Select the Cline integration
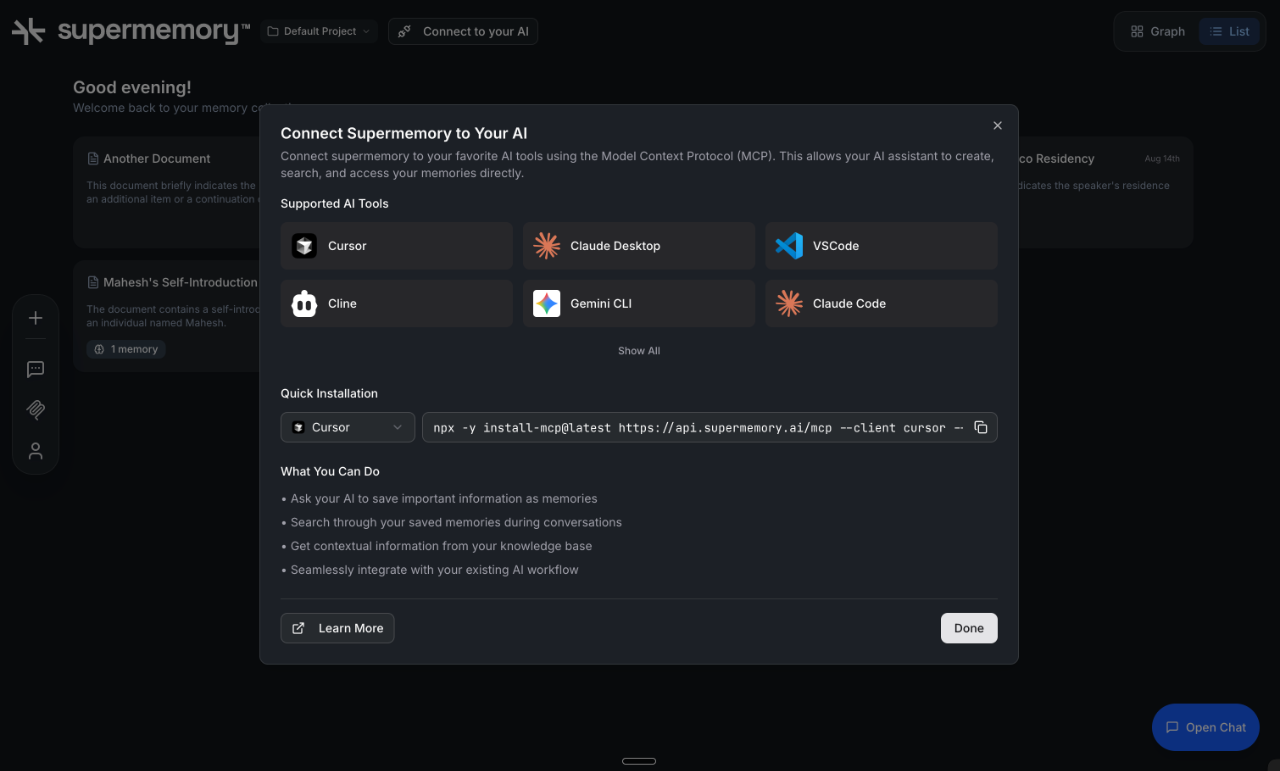Viewport: 1280px width, 771px height. [396, 303]
